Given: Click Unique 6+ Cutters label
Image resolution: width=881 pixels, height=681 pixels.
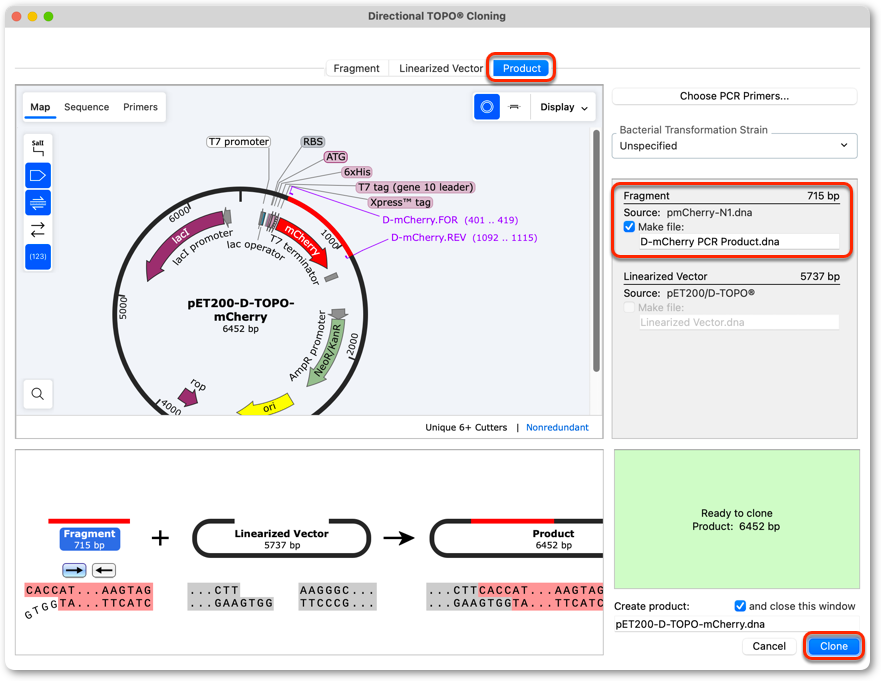Looking at the screenshot, I should pos(466,427).
